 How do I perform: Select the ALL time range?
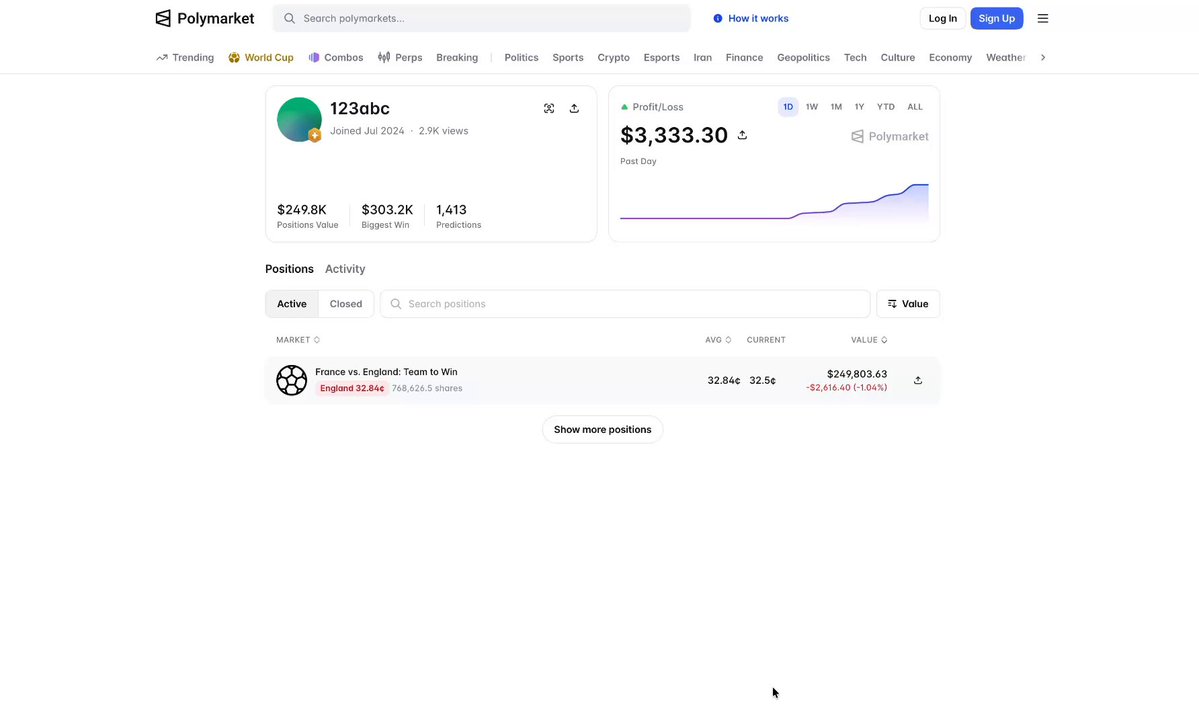click(915, 107)
